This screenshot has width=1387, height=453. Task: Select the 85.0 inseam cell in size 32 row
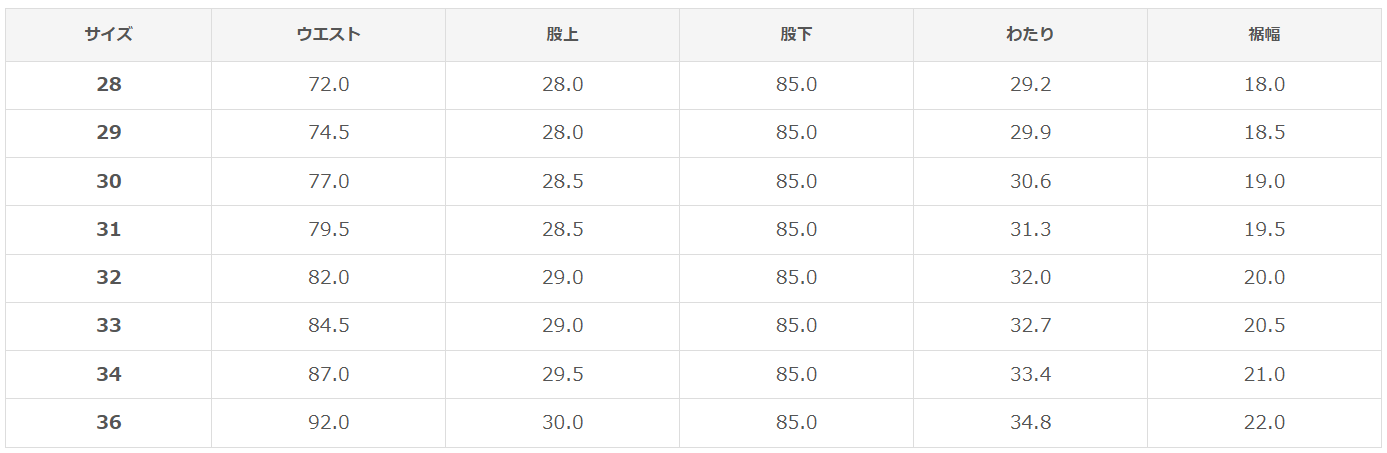[796, 278]
